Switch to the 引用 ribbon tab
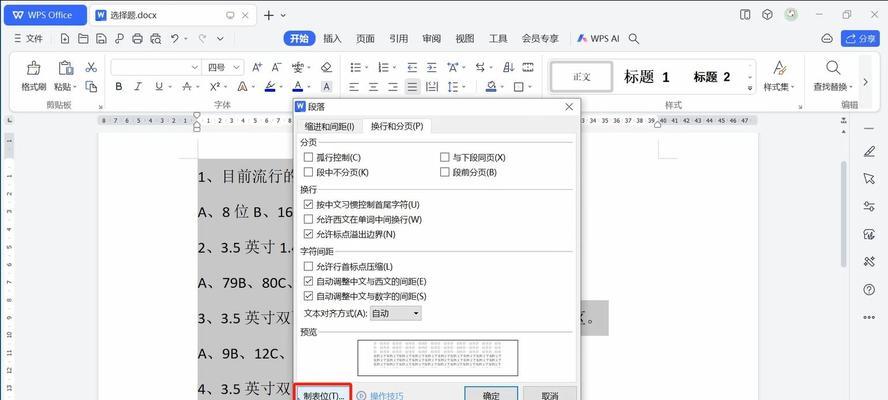888x400 pixels. click(x=399, y=39)
